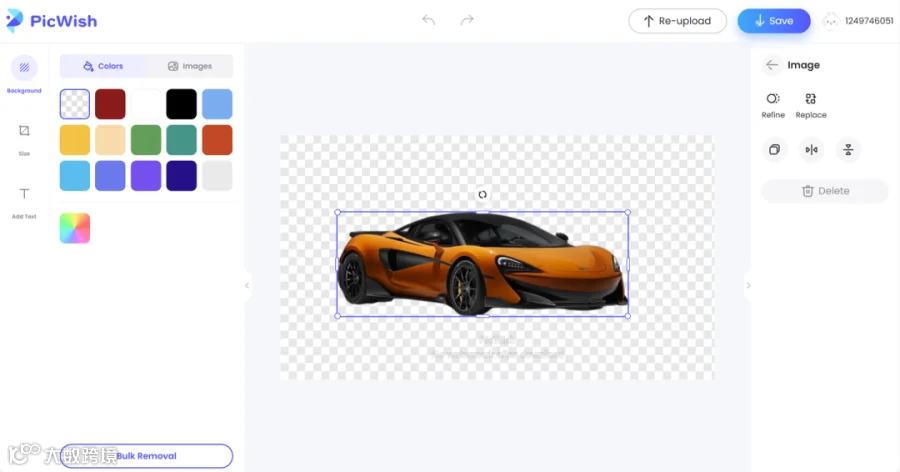Open the rainbow custom color picker

pos(75,228)
